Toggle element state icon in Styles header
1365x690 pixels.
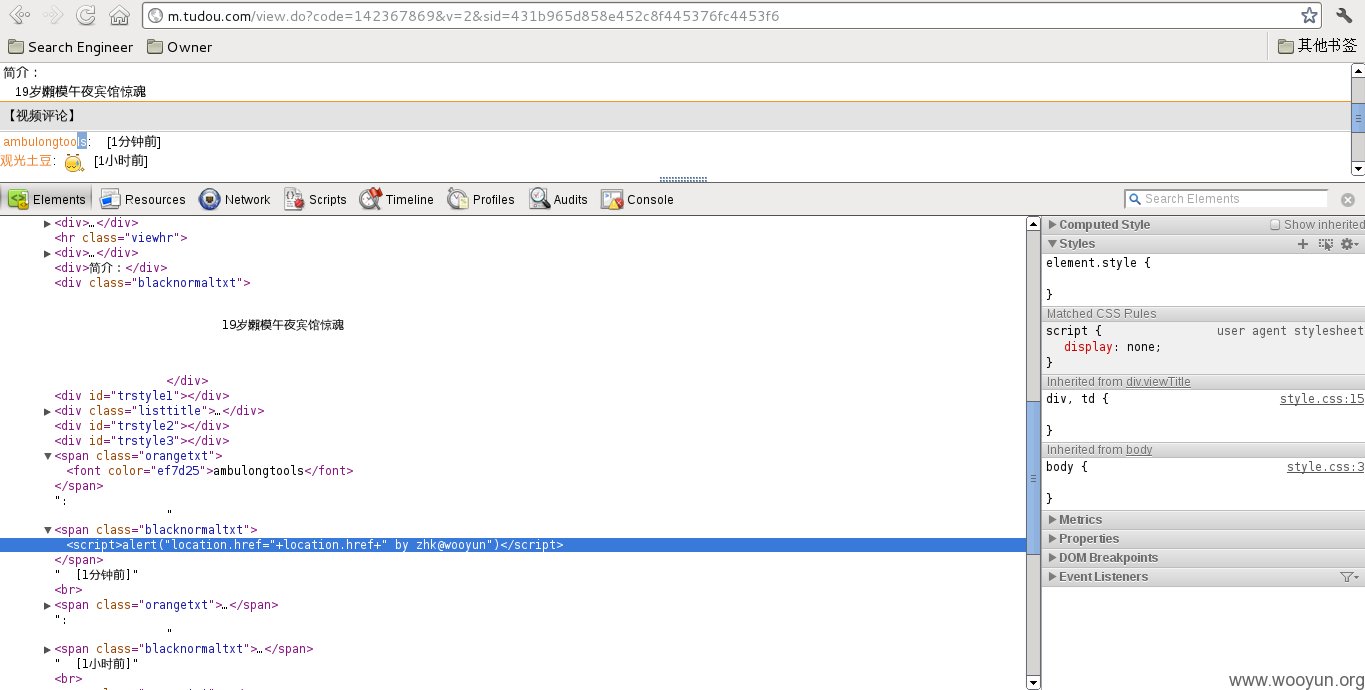[1326, 244]
